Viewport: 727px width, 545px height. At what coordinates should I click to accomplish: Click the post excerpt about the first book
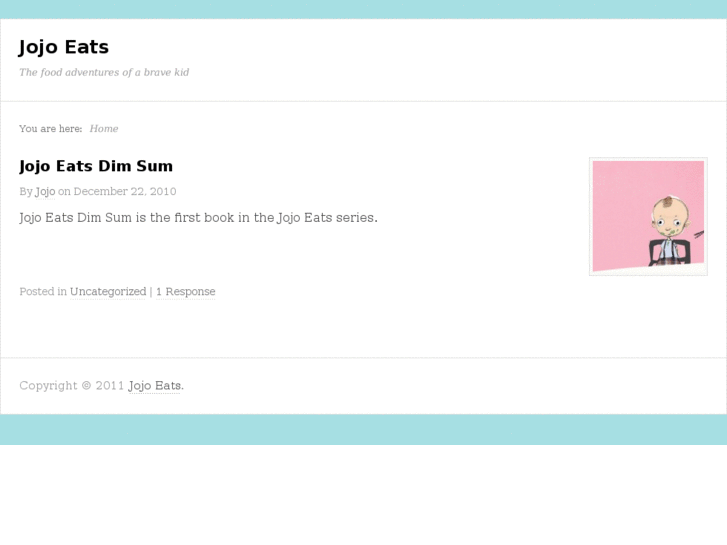198,218
